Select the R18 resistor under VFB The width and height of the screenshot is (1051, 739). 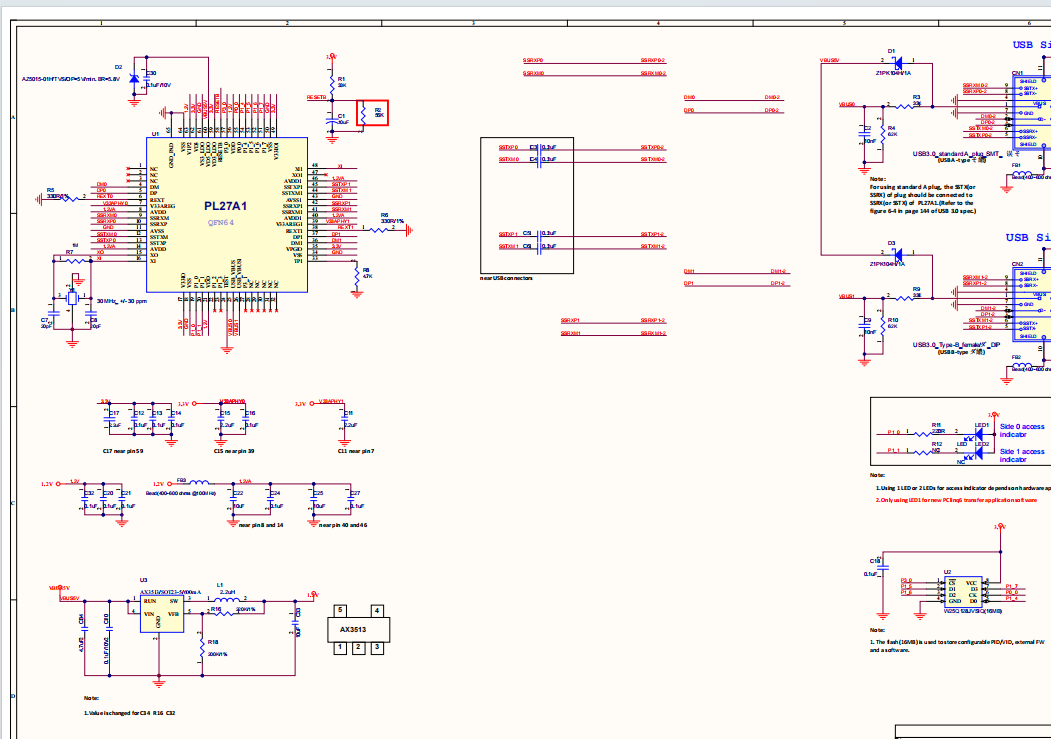pyautogui.click(x=203, y=650)
